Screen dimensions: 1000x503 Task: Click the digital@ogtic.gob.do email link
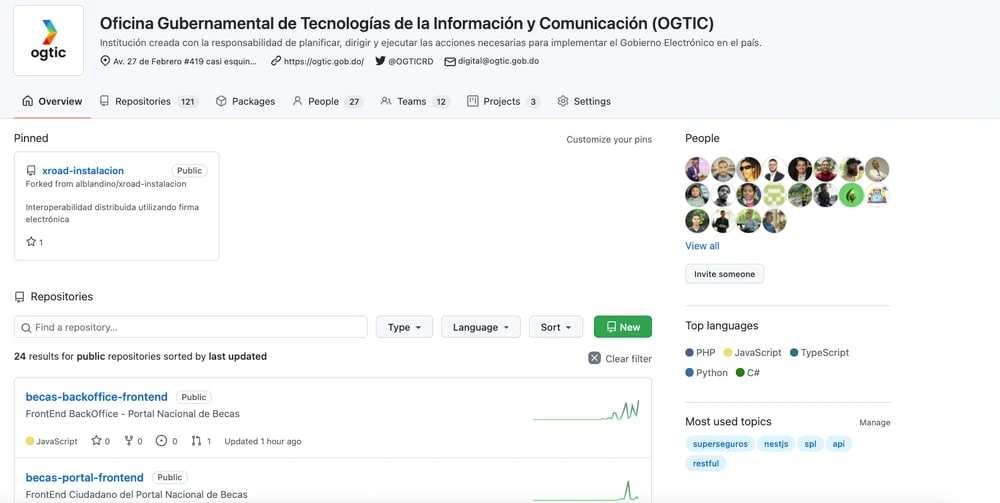[x=499, y=61]
